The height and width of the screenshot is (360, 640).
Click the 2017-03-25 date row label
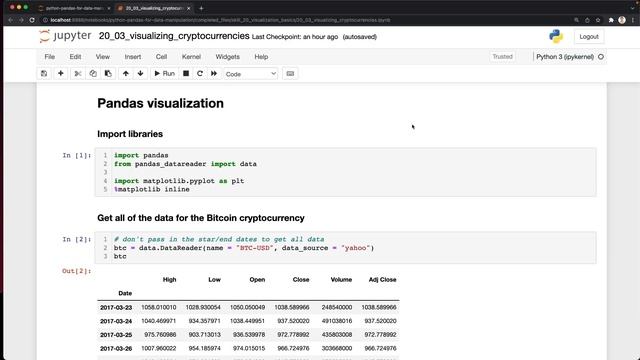click(116, 335)
